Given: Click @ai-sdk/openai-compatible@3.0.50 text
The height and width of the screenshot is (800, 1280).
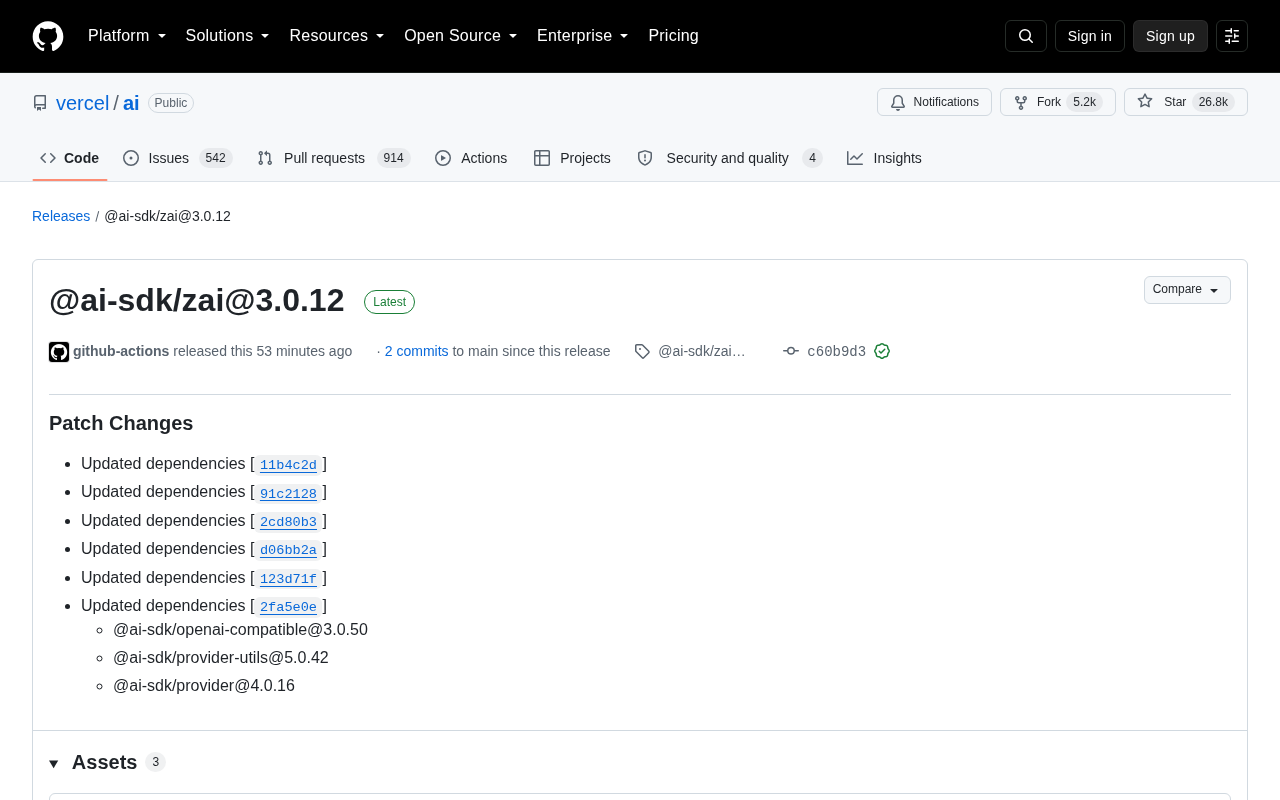Looking at the screenshot, I should click(x=240, y=630).
